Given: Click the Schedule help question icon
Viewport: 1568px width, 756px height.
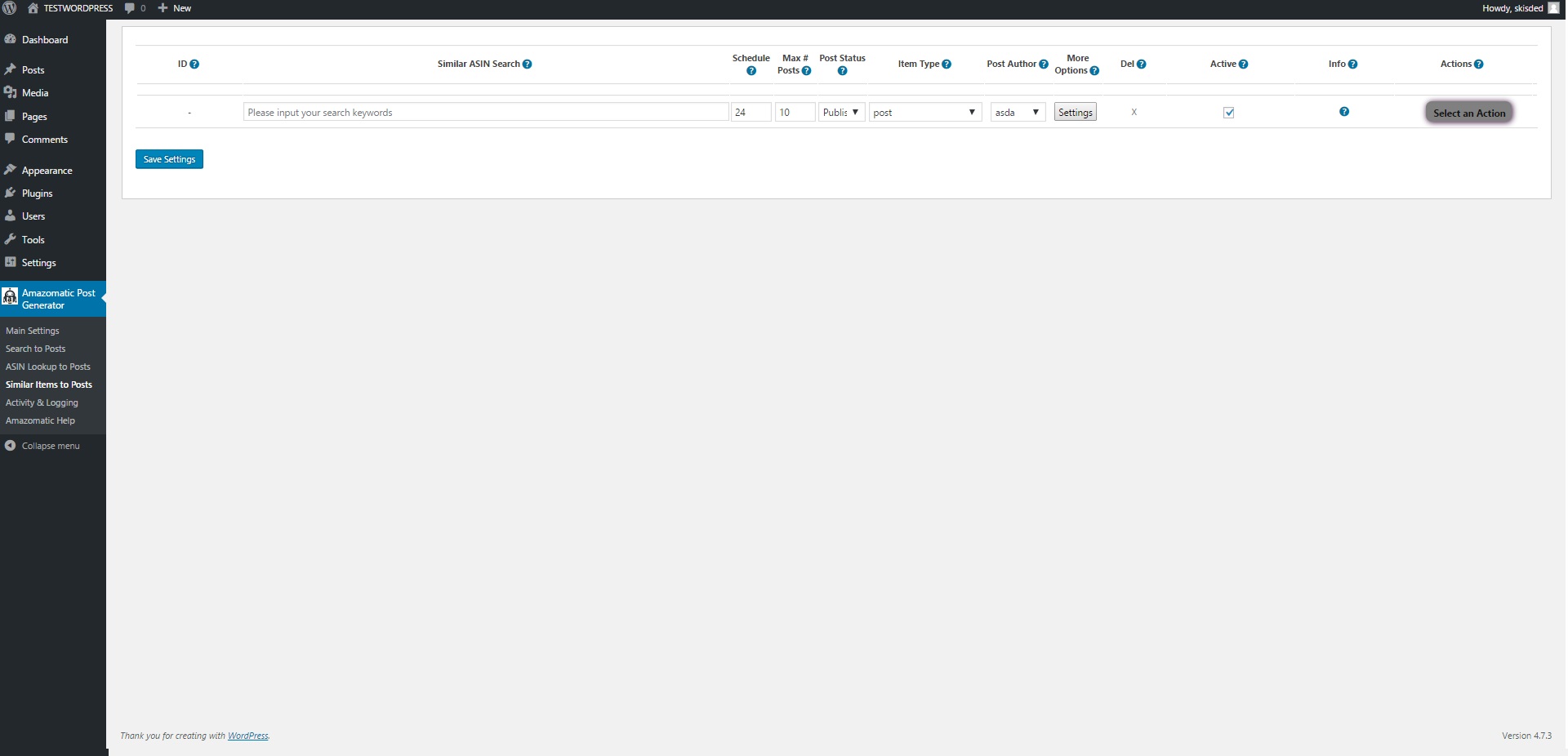Looking at the screenshot, I should tap(751, 71).
